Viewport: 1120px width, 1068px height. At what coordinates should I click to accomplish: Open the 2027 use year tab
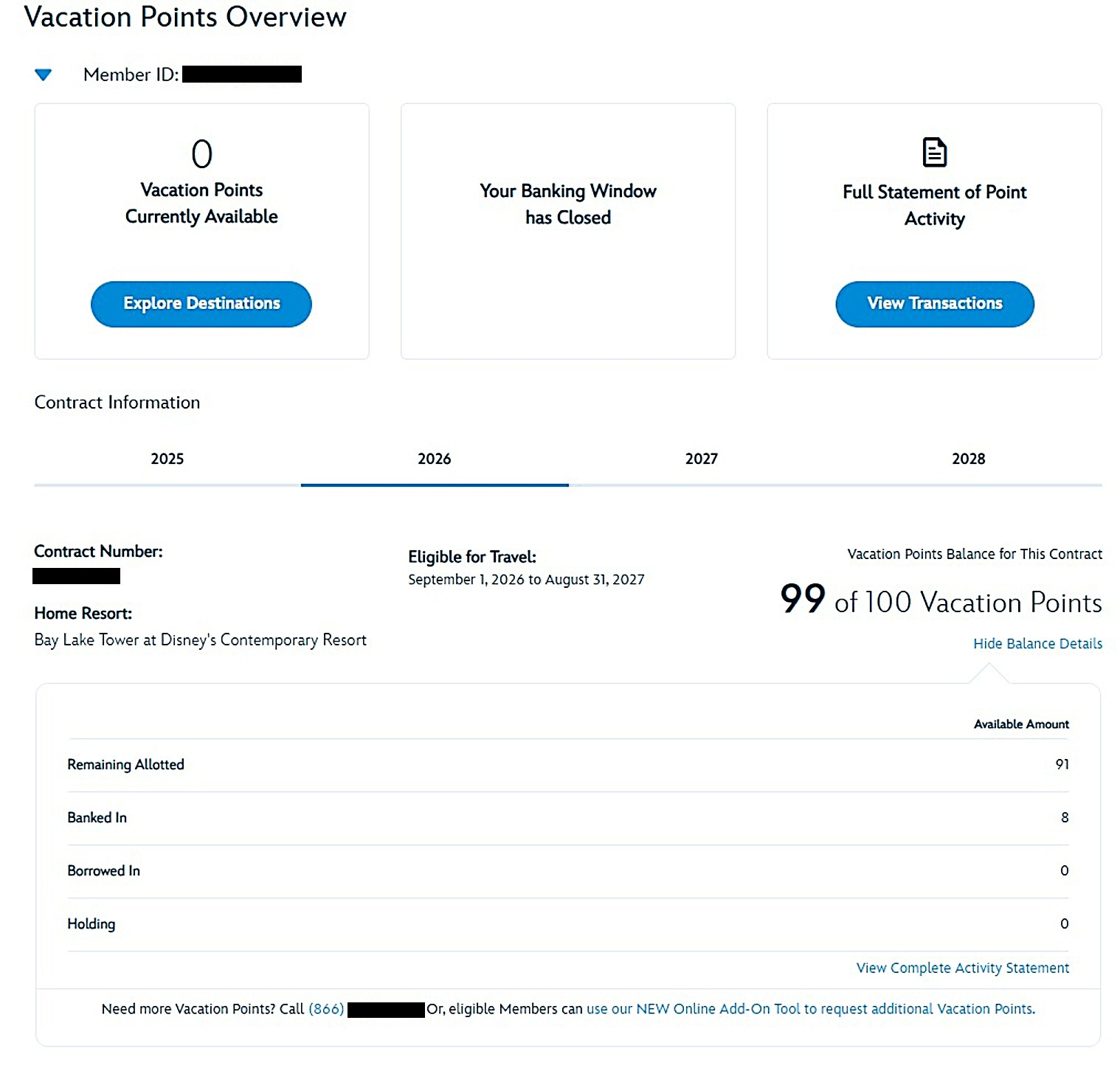pyautogui.click(x=702, y=460)
